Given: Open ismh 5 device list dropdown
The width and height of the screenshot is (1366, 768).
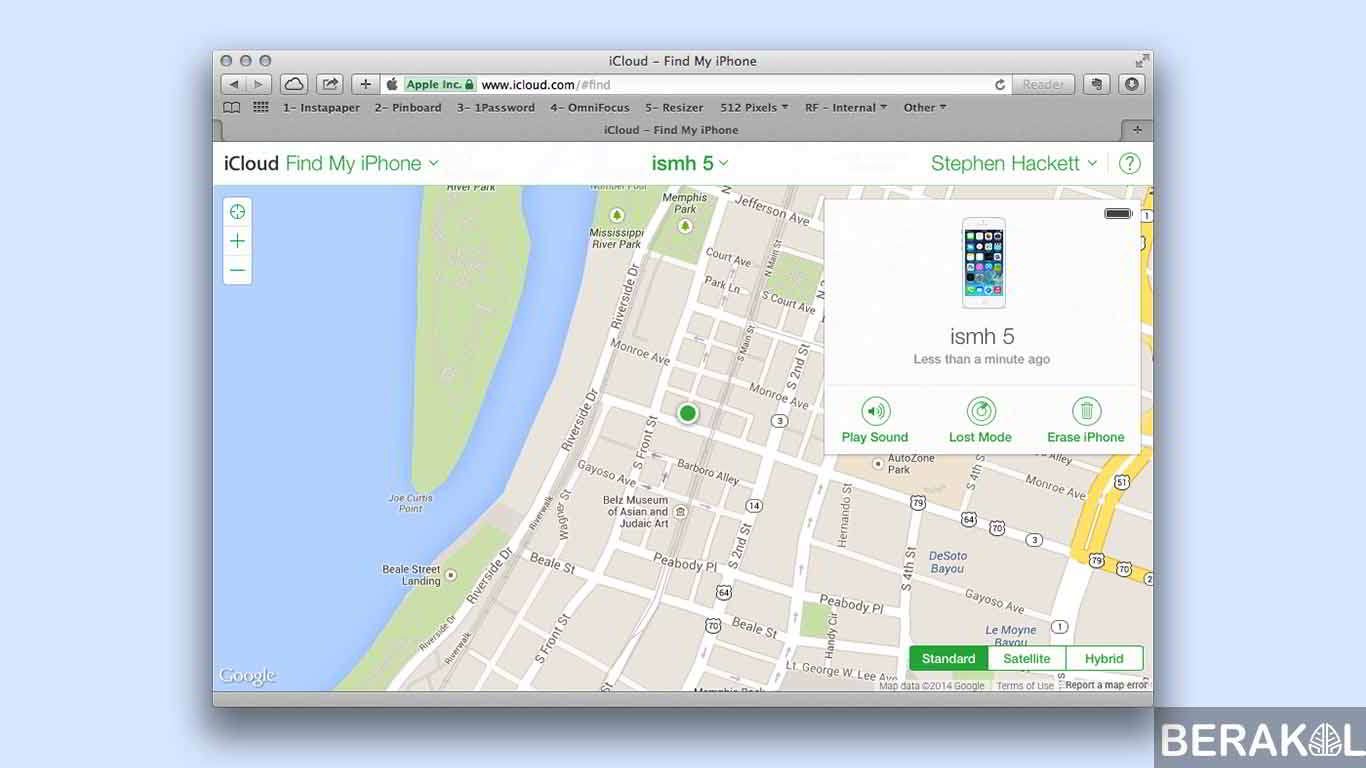Looking at the screenshot, I should pos(690,163).
